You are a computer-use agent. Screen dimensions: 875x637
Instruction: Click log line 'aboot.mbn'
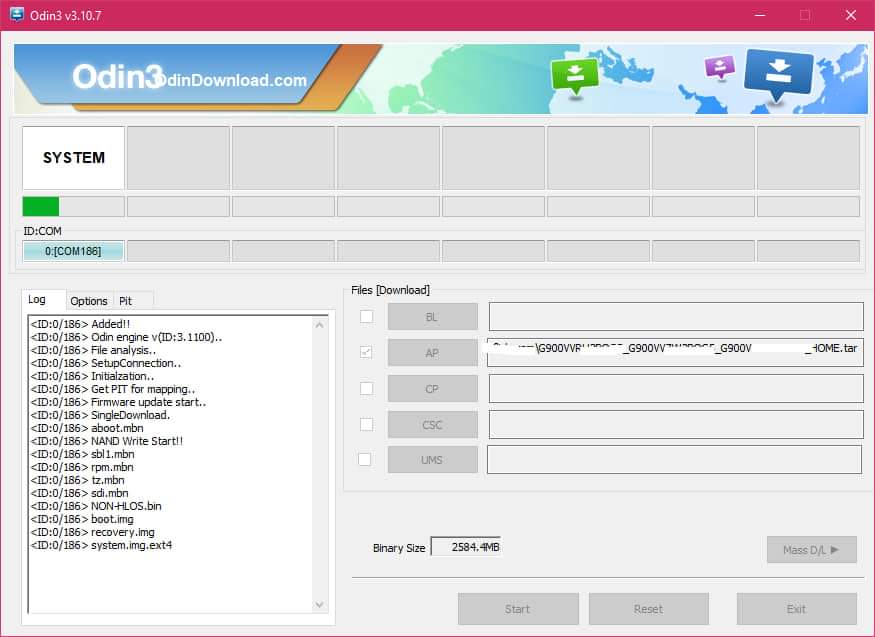point(87,428)
